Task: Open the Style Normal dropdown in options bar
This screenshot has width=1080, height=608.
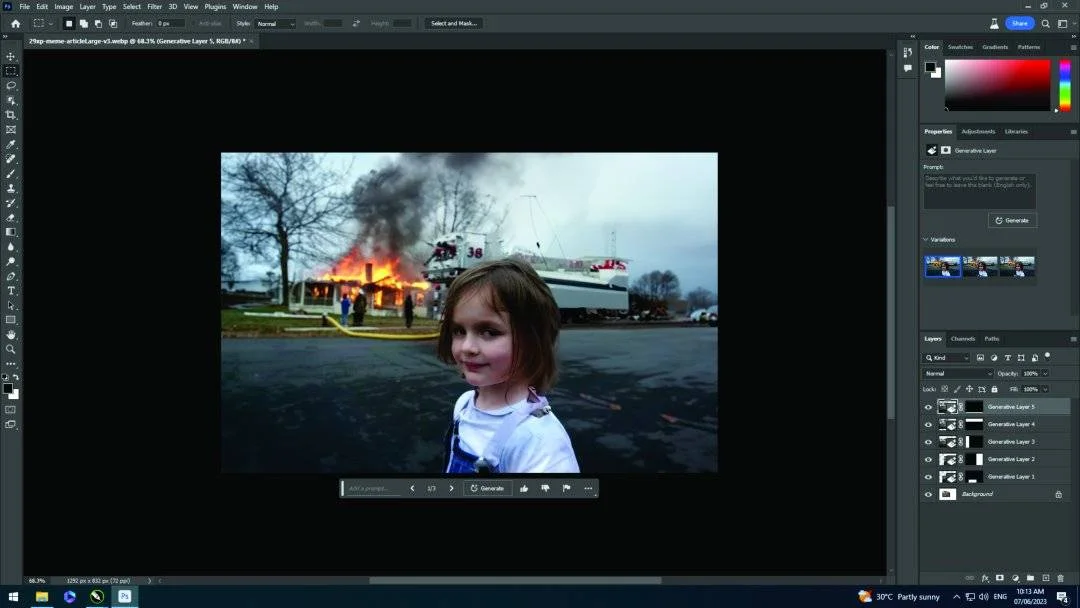Action: 276,23
